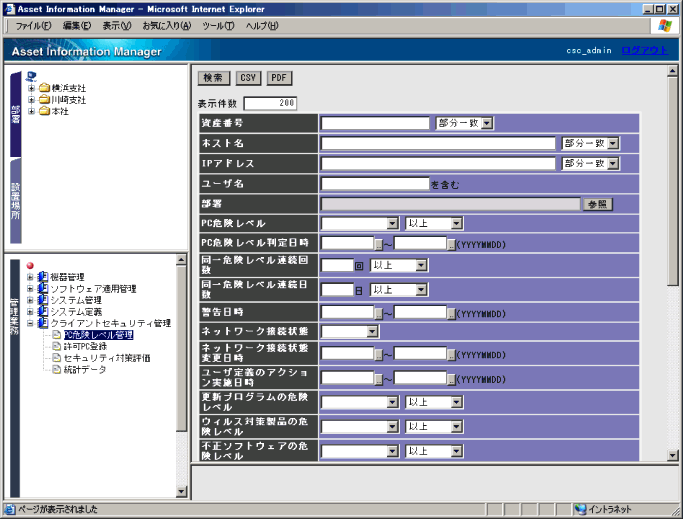Click the 検索 button
Image resolution: width=683 pixels, height=519 pixels.
coord(213,77)
